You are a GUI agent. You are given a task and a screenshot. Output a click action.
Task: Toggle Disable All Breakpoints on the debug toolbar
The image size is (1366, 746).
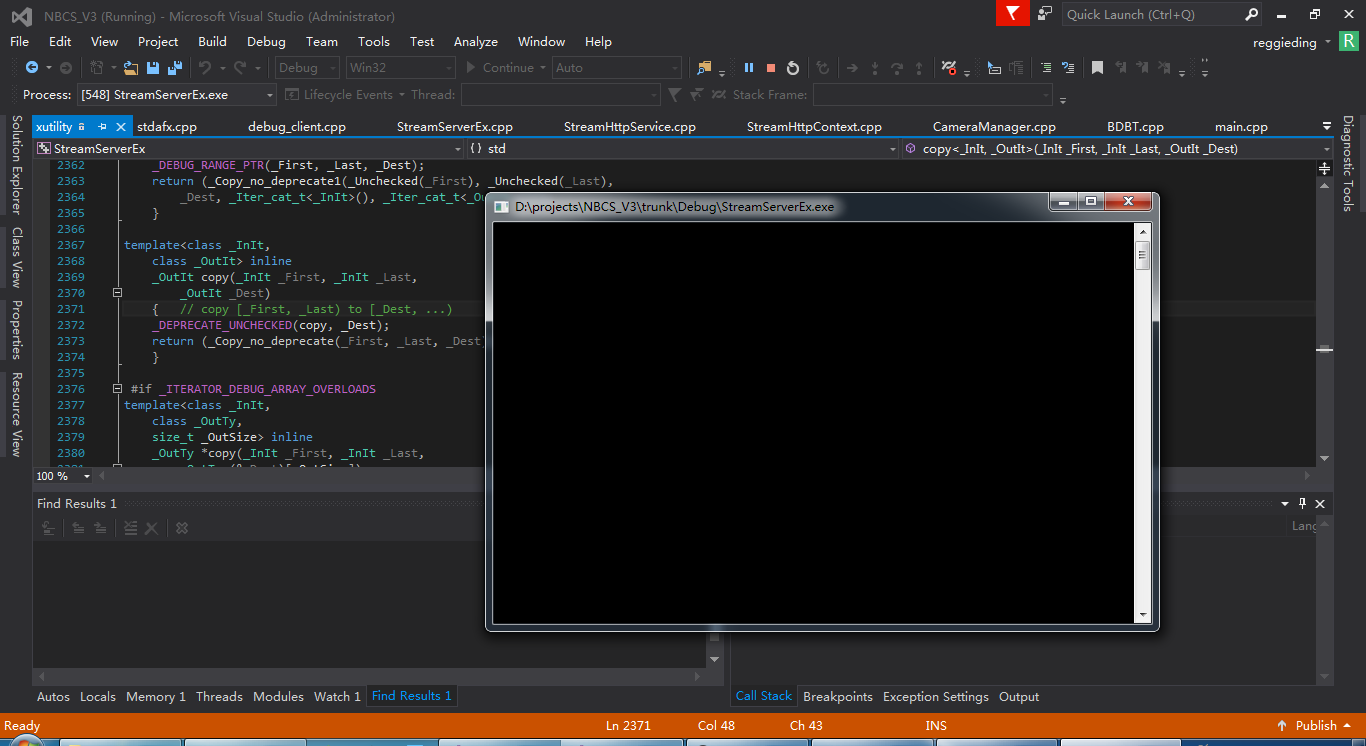click(949, 68)
